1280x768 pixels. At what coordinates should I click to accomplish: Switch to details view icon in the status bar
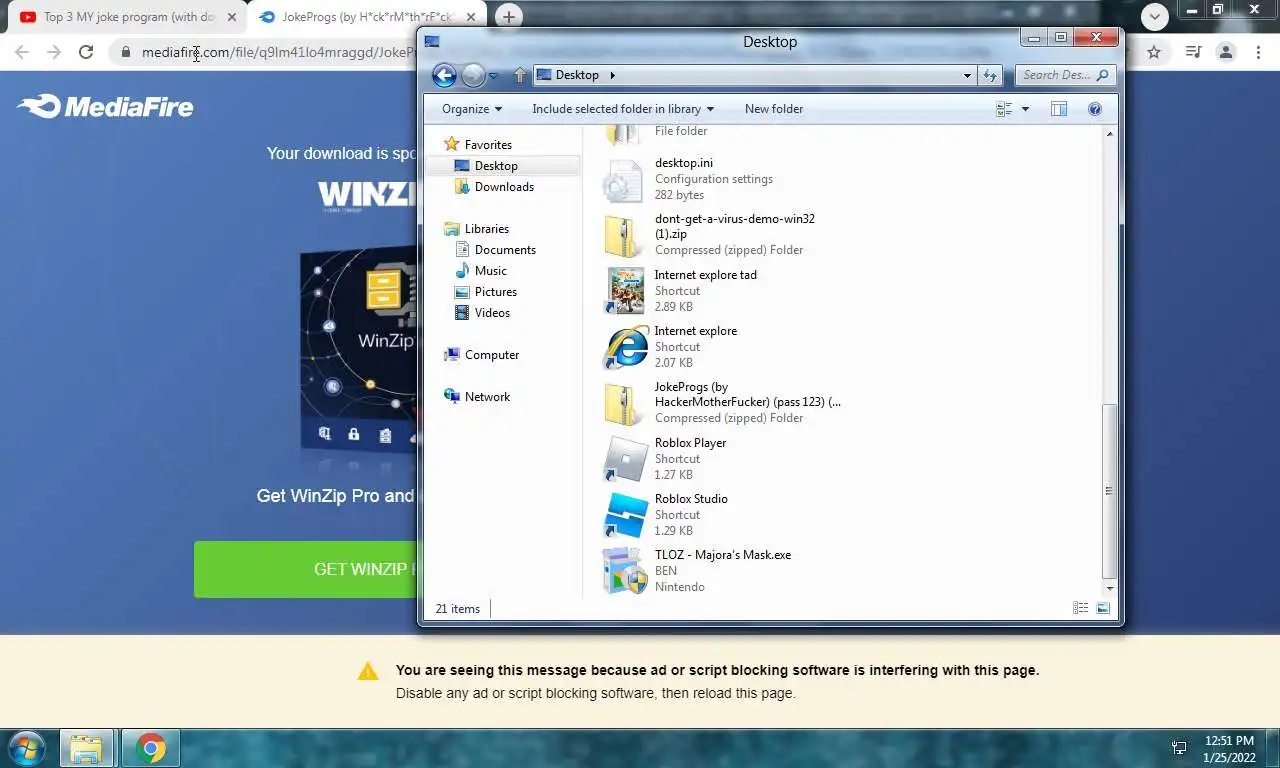pyautogui.click(x=1080, y=608)
